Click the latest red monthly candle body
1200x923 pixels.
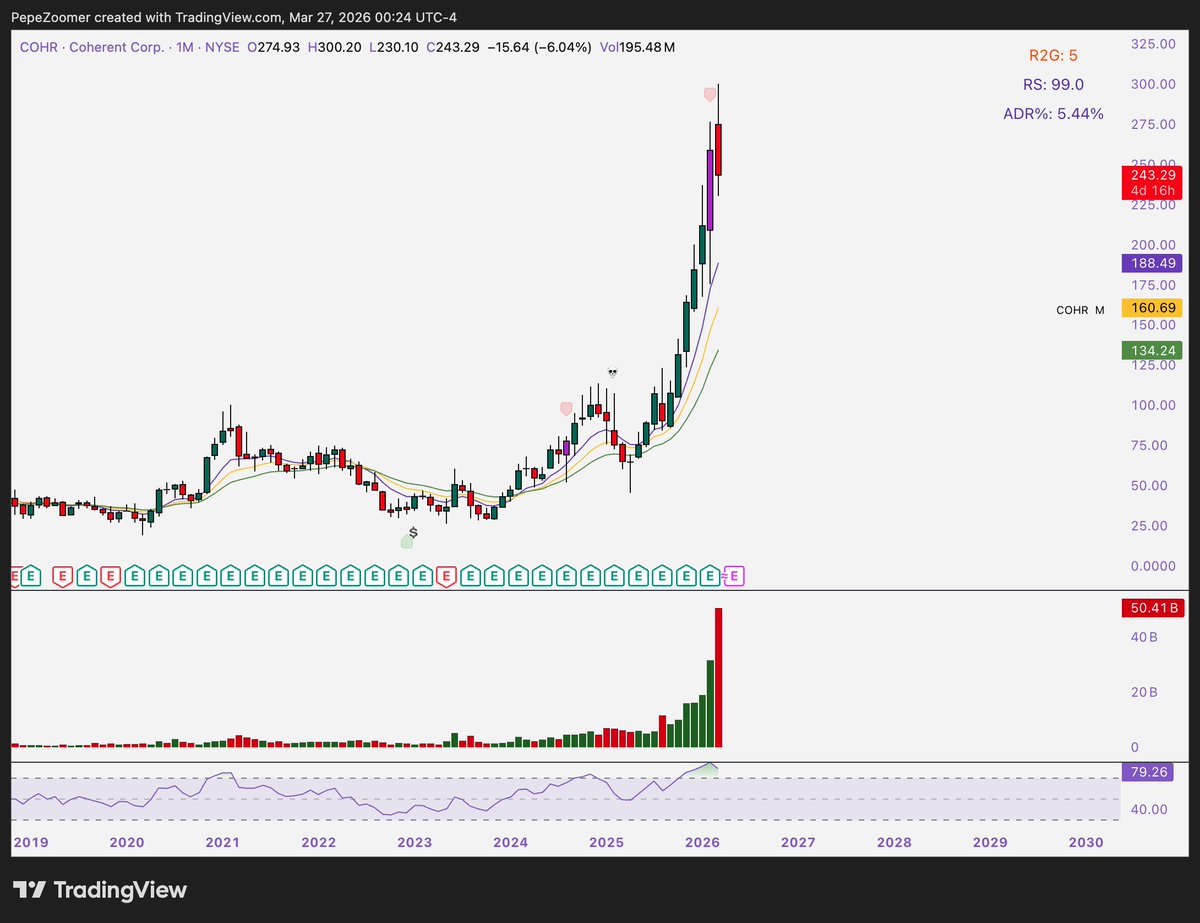[718, 149]
